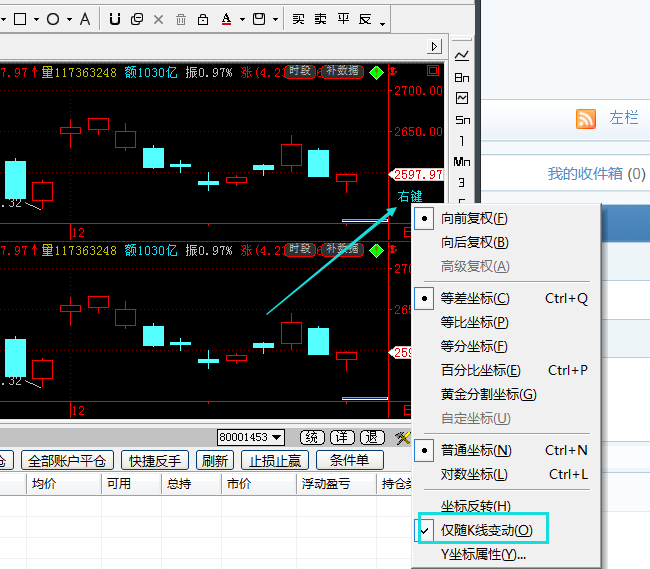Viewport: 650px width, 569px height.
Task: Click 时段 badge in lower chart
Action: coord(300,249)
